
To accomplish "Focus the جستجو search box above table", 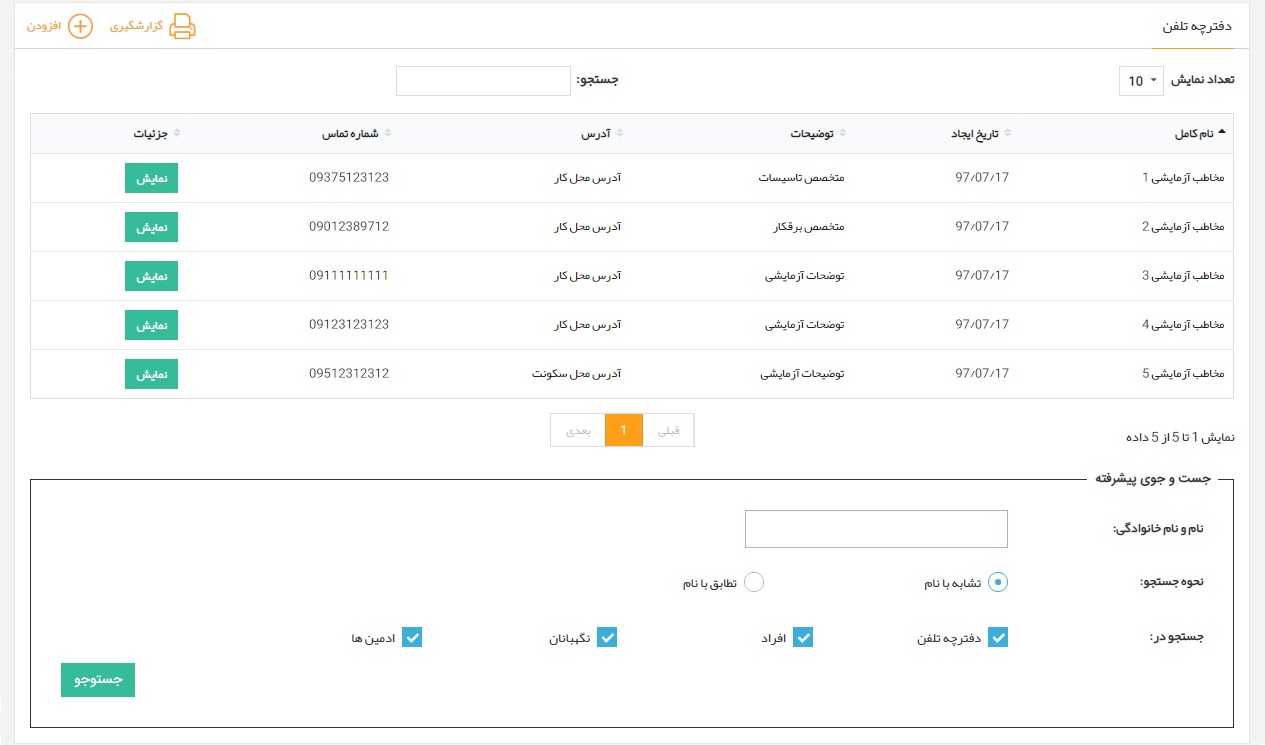I will pos(483,81).
